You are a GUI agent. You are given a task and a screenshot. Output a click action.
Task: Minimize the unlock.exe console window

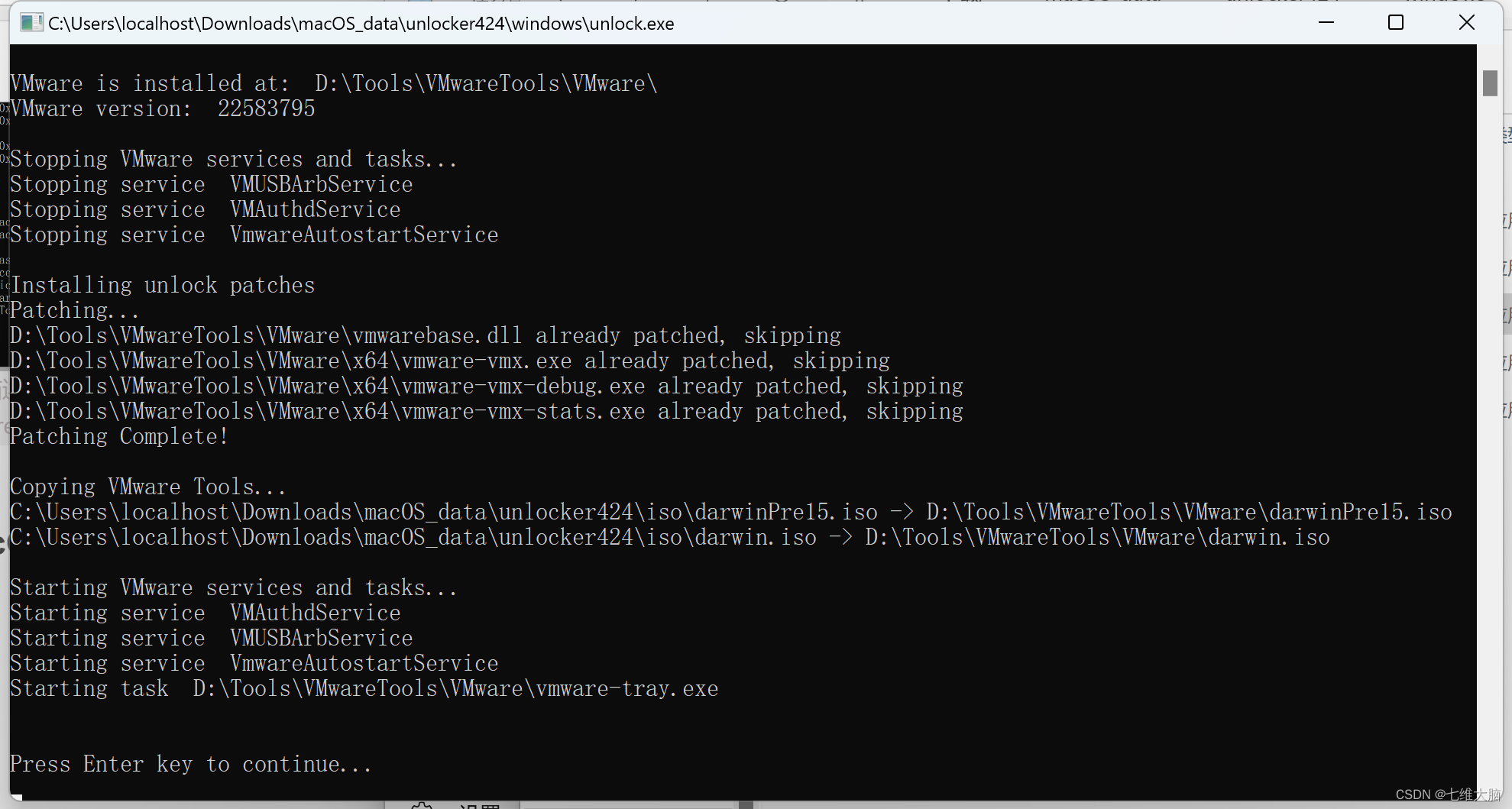[1326, 23]
